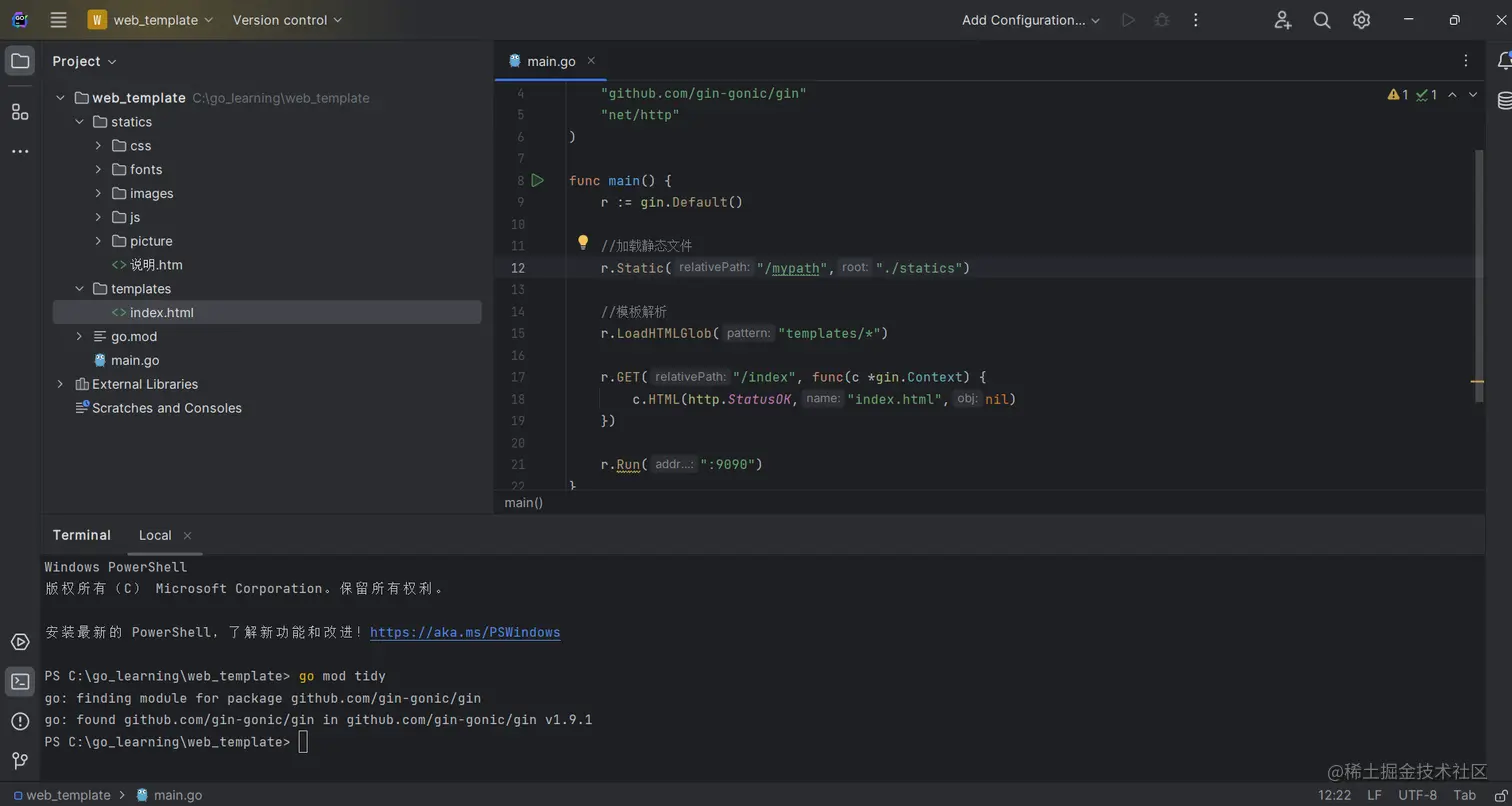The height and width of the screenshot is (806, 1512).
Task: Open editor tabs options kebab
Action: coord(1466,61)
